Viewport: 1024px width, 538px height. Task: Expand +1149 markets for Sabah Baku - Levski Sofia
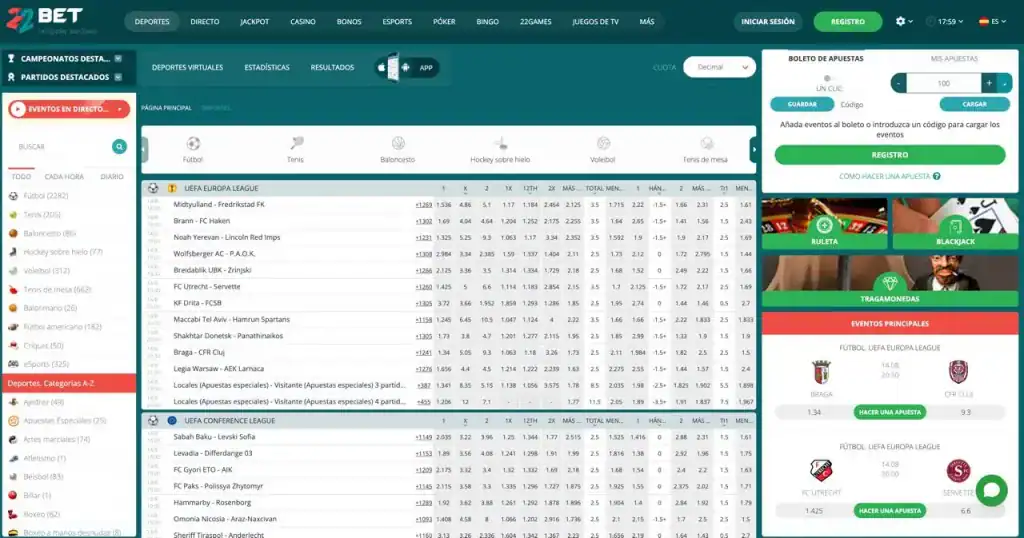[x=424, y=437]
